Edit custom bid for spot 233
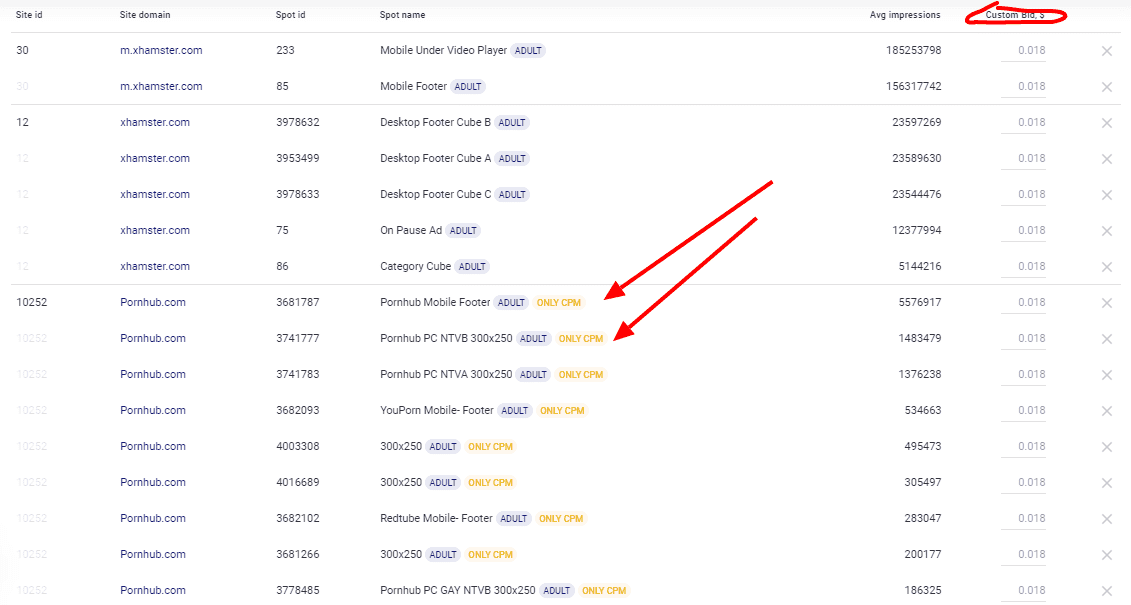This screenshot has height=605, width=1131. pyautogui.click(x=1024, y=50)
